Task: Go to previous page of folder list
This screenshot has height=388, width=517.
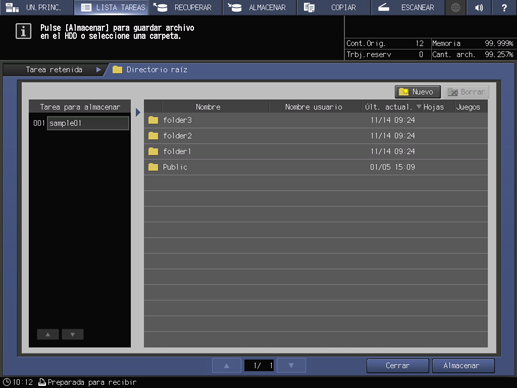Action: [226, 366]
